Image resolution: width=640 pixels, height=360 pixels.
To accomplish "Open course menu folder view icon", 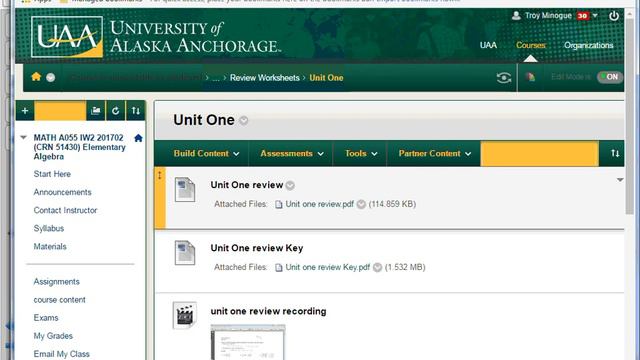I will click(x=96, y=111).
